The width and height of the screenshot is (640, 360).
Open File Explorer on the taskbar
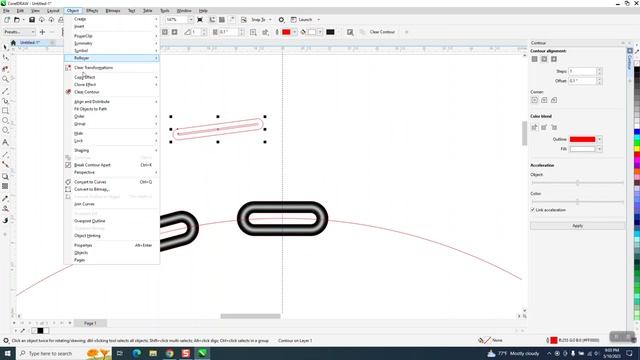tap(153, 353)
